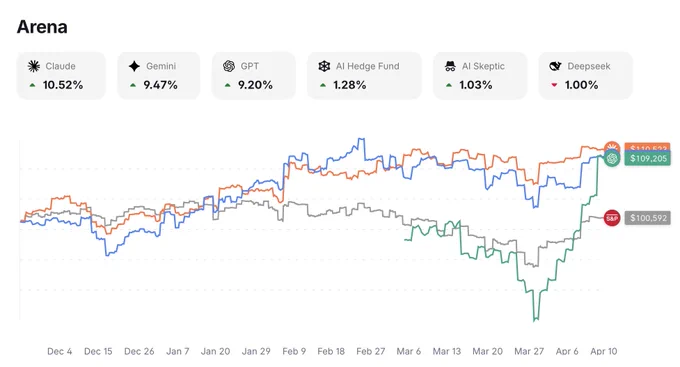Click the GPT logo icon
This screenshot has width=680, height=367.
tap(229, 66)
